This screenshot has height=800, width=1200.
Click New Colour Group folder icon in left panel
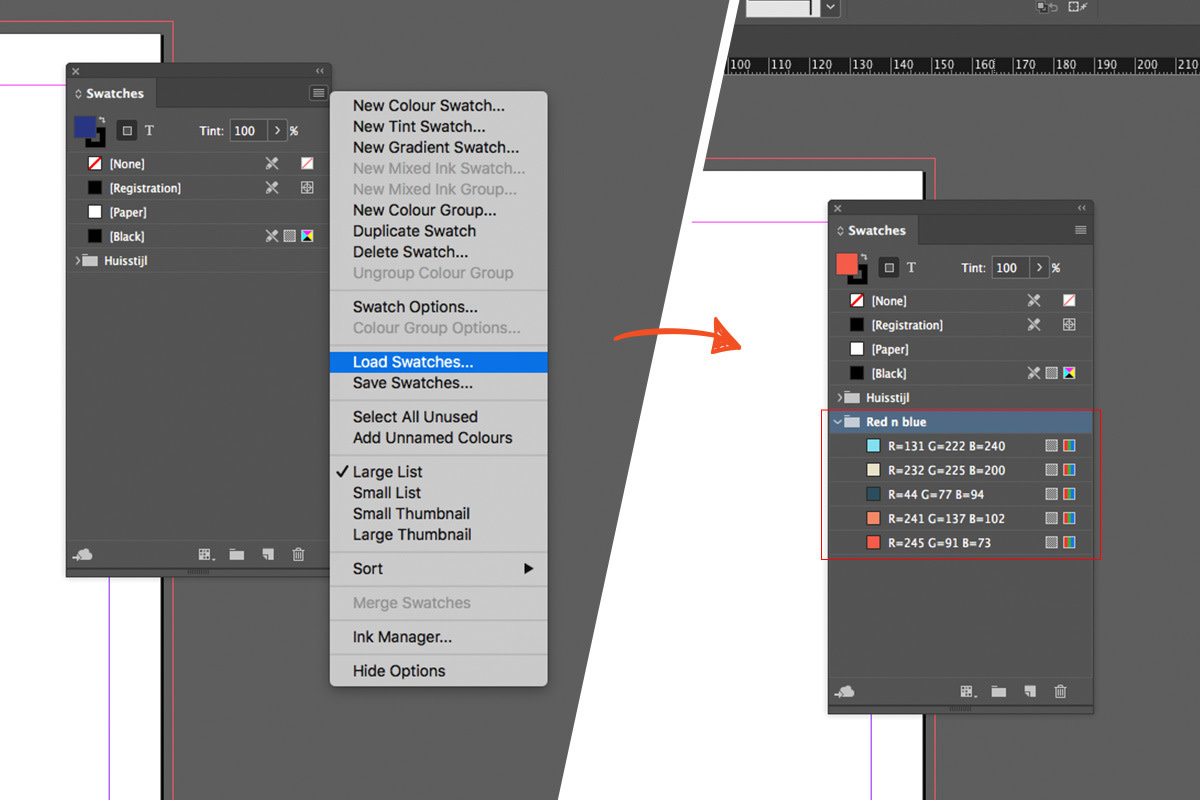237,554
